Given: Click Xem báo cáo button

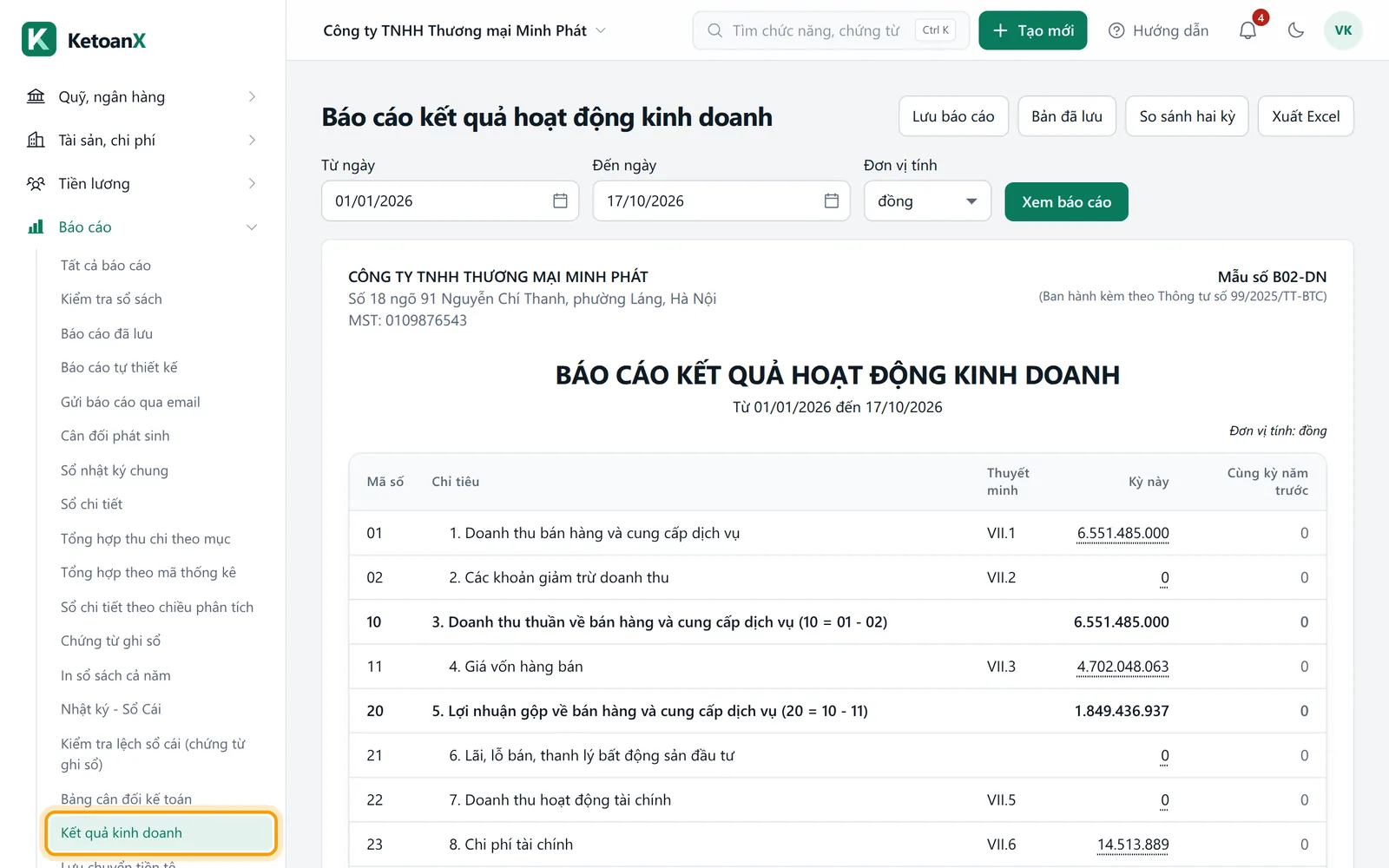Looking at the screenshot, I should pos(1066,201).
